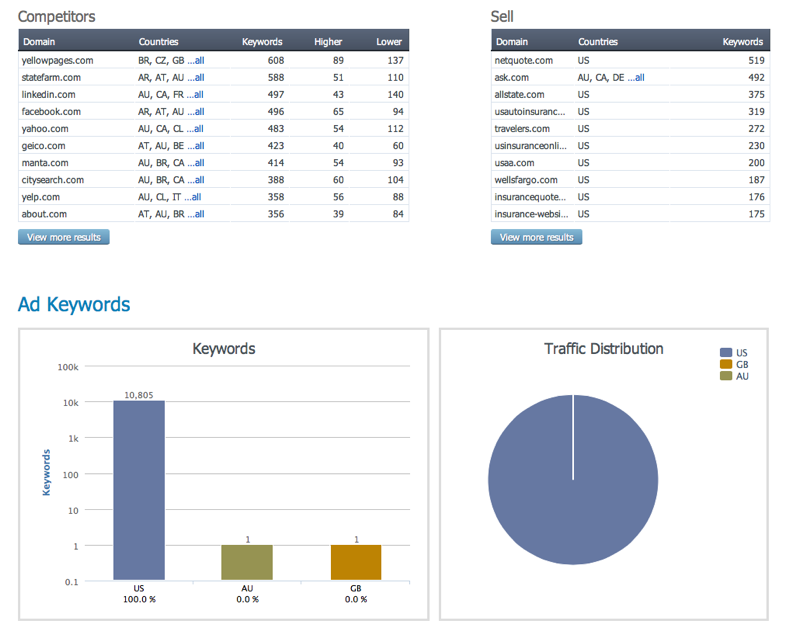Screen dimensions: 800x635
Task: Click the US legend label
Action: 741,352
